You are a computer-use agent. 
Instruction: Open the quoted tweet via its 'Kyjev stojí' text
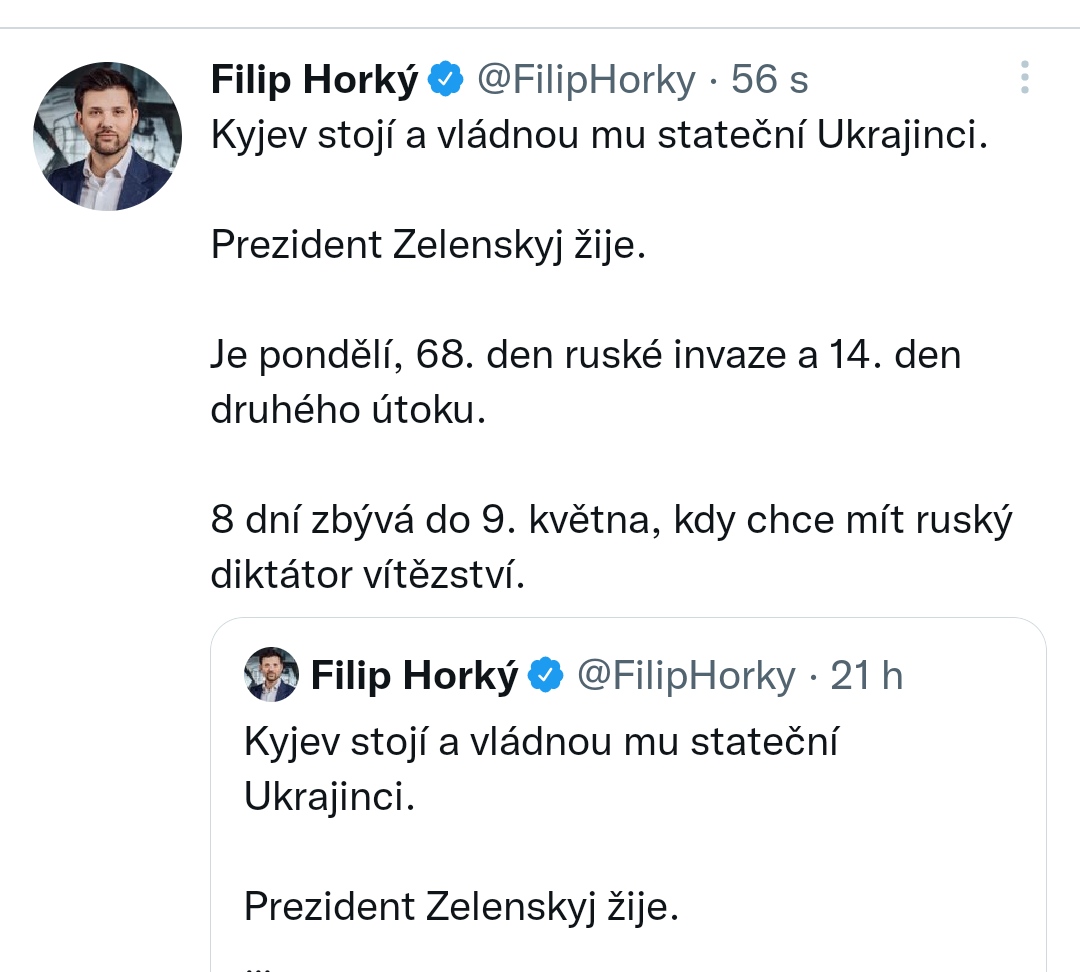[x=540, y=742]
